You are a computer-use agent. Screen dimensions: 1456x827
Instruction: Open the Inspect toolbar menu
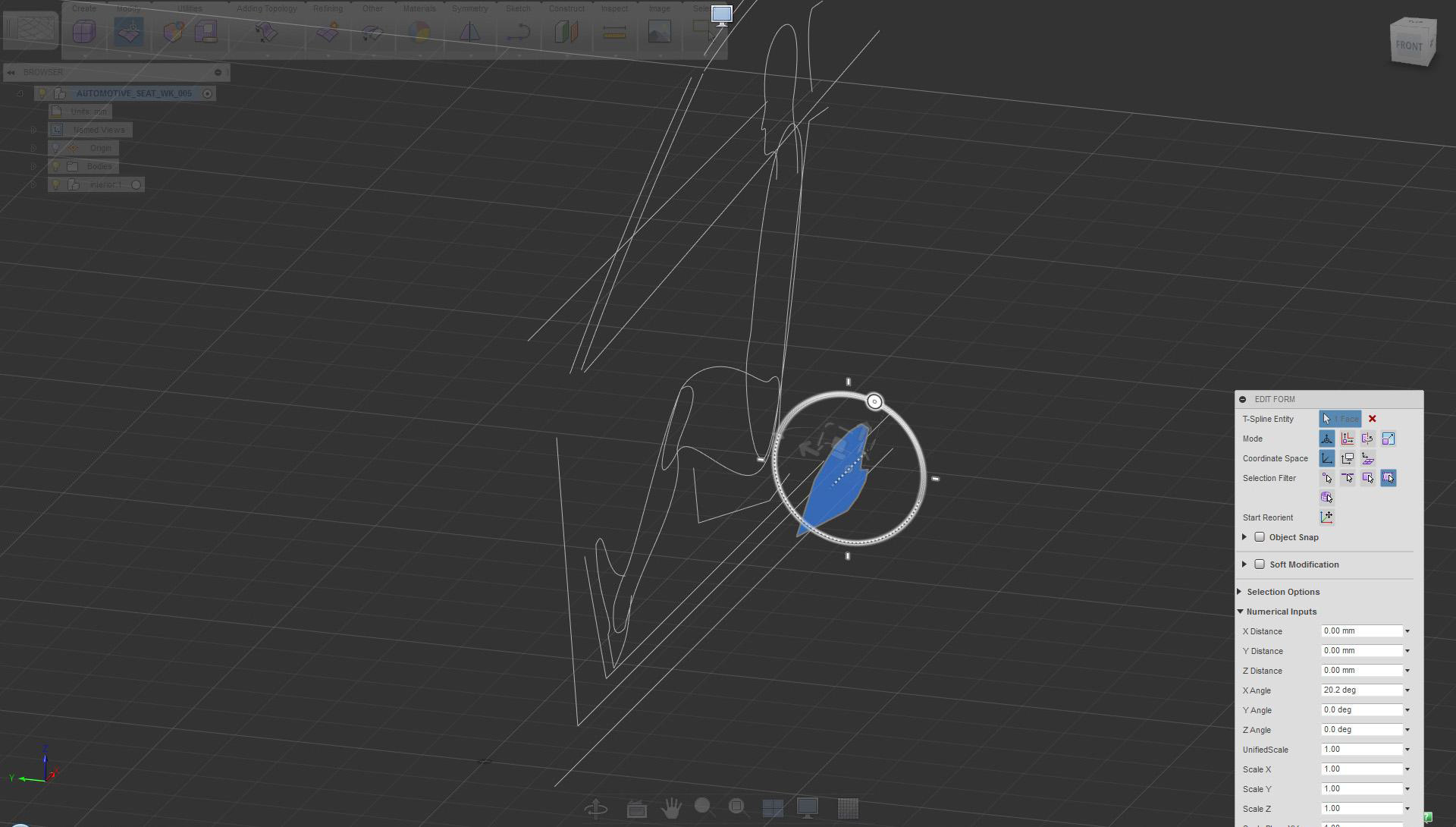(x=613, y=8)
